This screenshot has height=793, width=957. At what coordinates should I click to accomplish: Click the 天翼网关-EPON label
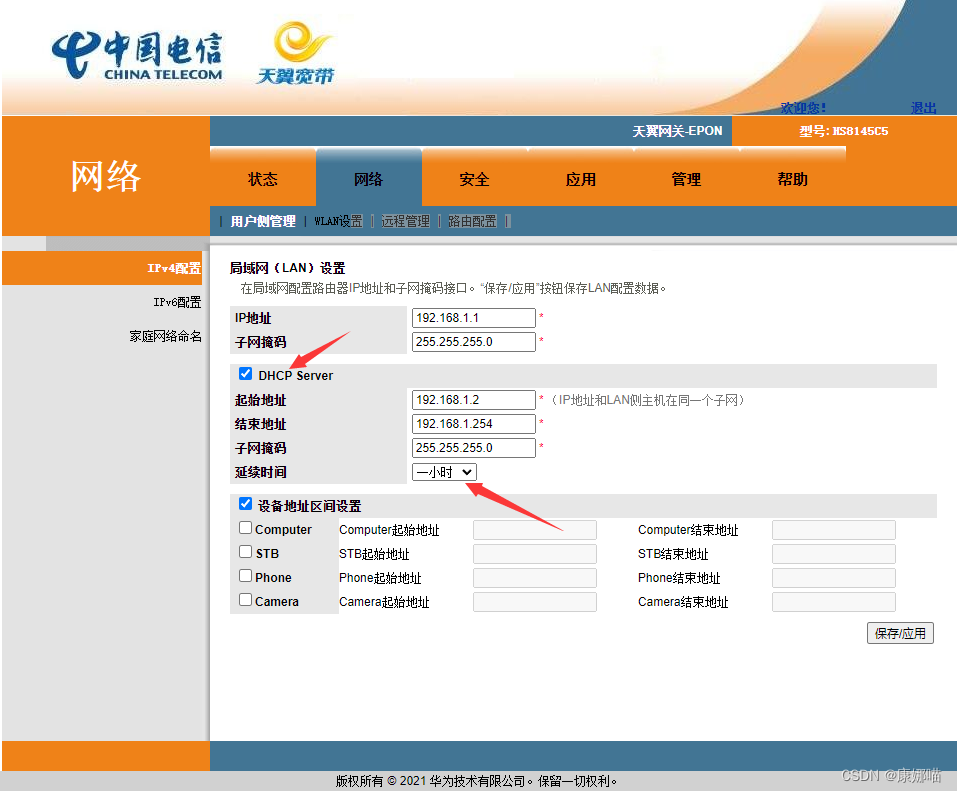(x=677, y=131)
